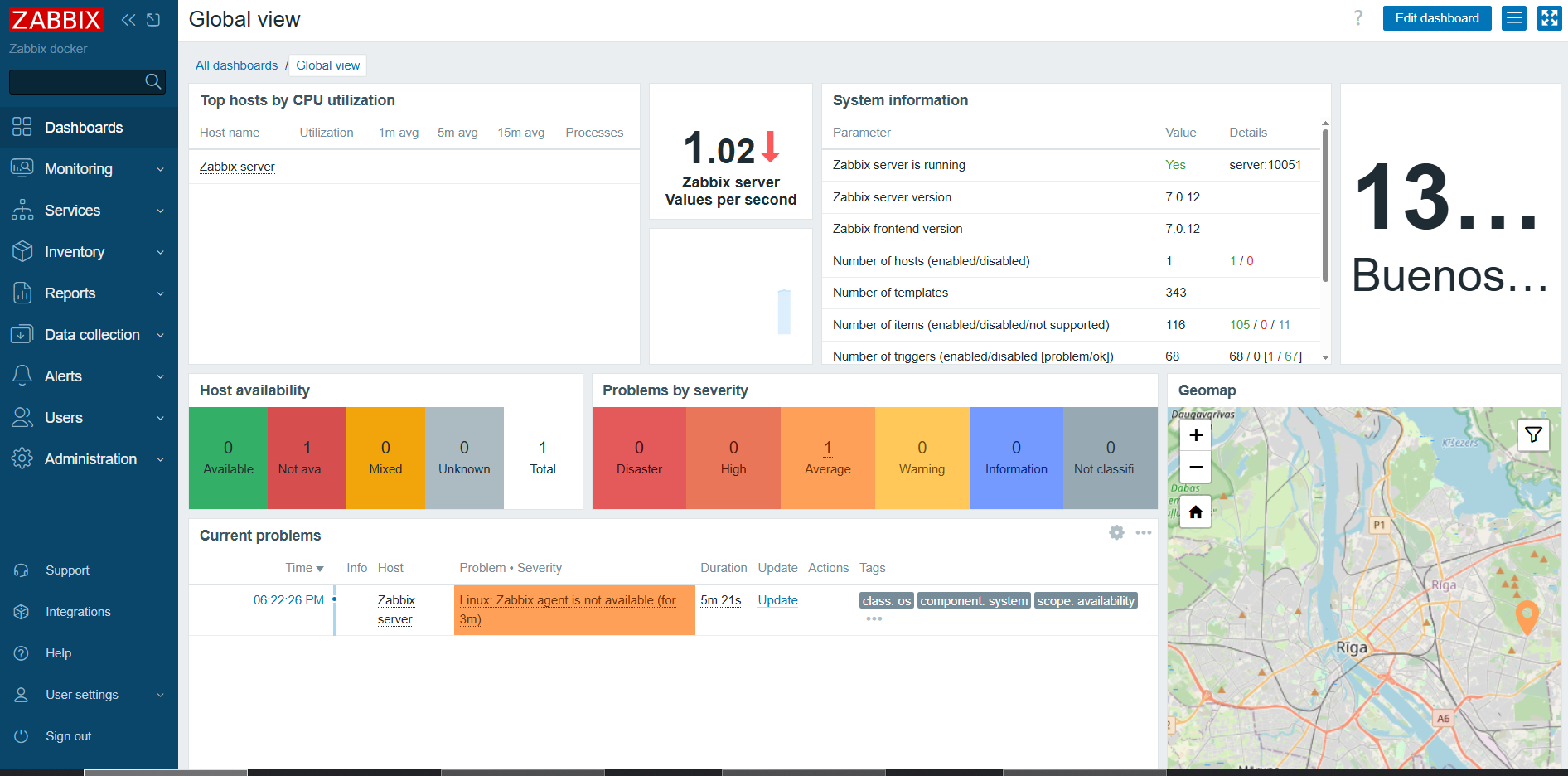Zoom in on the Geomap
The height and width of the screenshot is (776, 1568).
pyautogui.click(x=1195, y=435)
